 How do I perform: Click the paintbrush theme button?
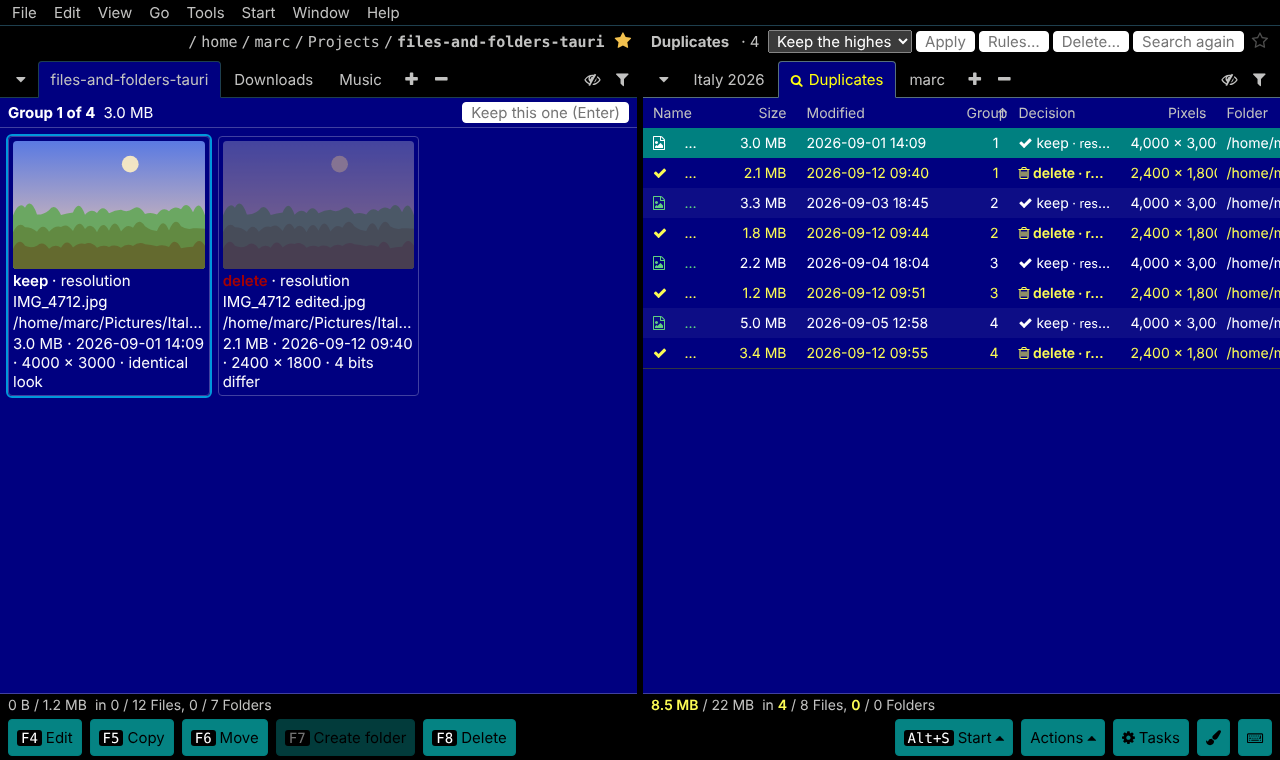(x=1213, y=738)
